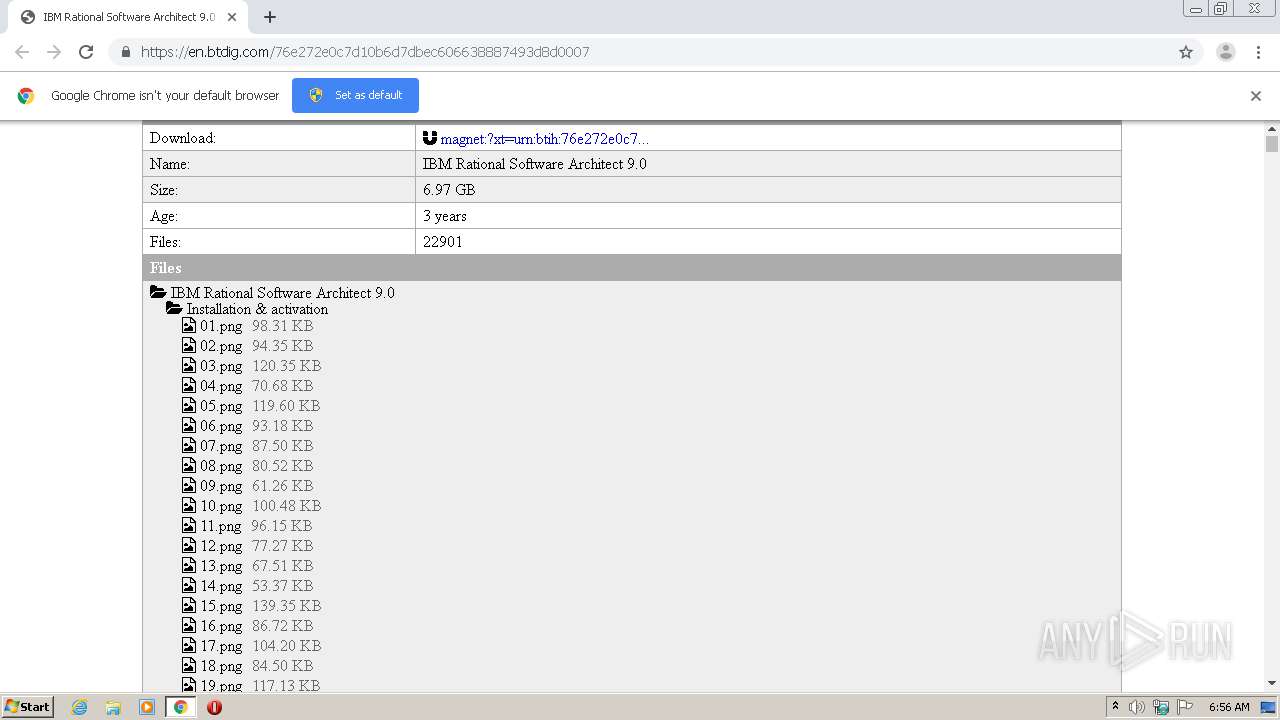The width and height of the screenshot is (1280, 720).
Task: Click the page scrollbar up arrow
Action: click(1272, 128)
